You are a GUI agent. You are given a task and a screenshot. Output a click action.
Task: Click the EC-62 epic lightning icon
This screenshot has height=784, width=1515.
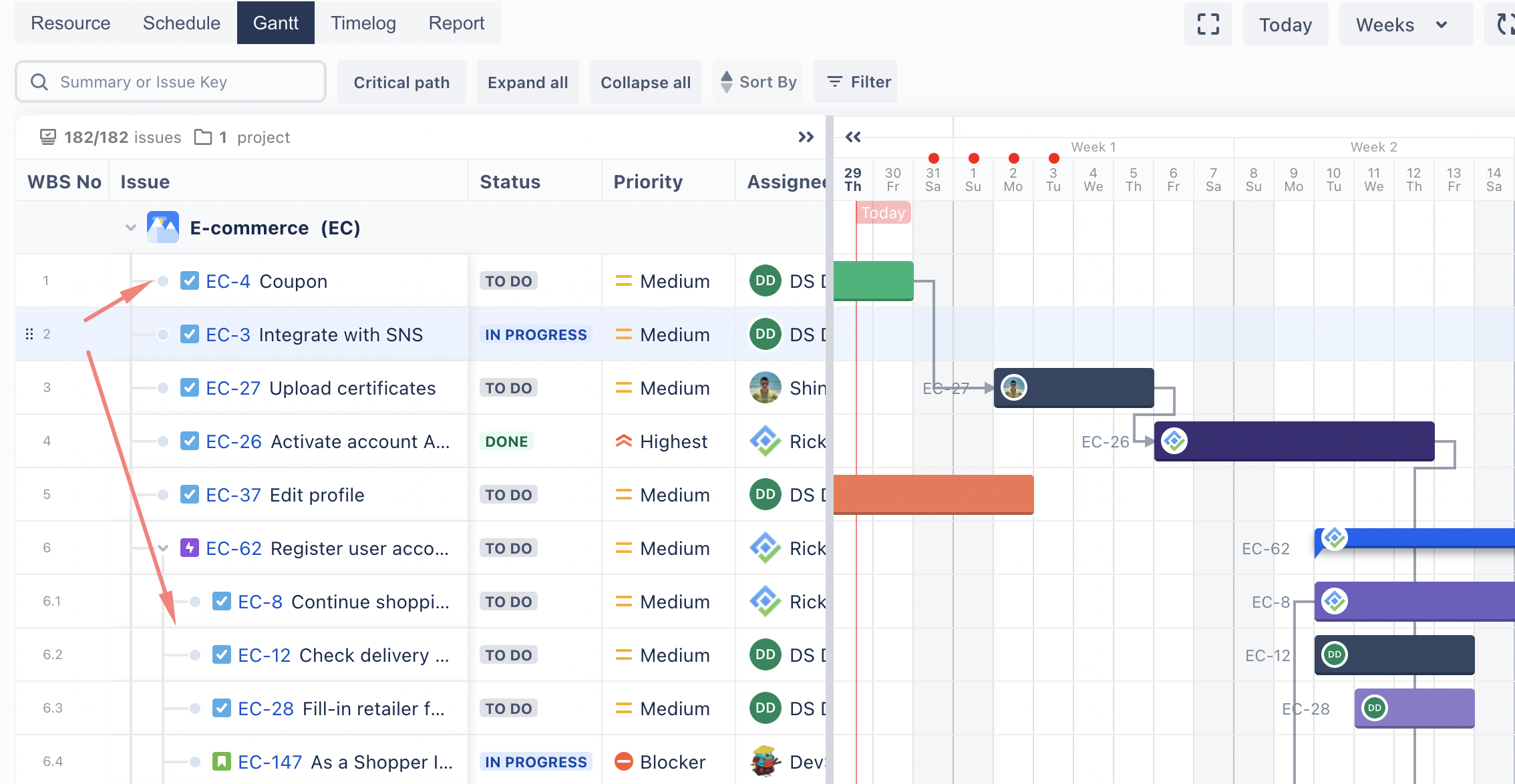click(190, 548)
